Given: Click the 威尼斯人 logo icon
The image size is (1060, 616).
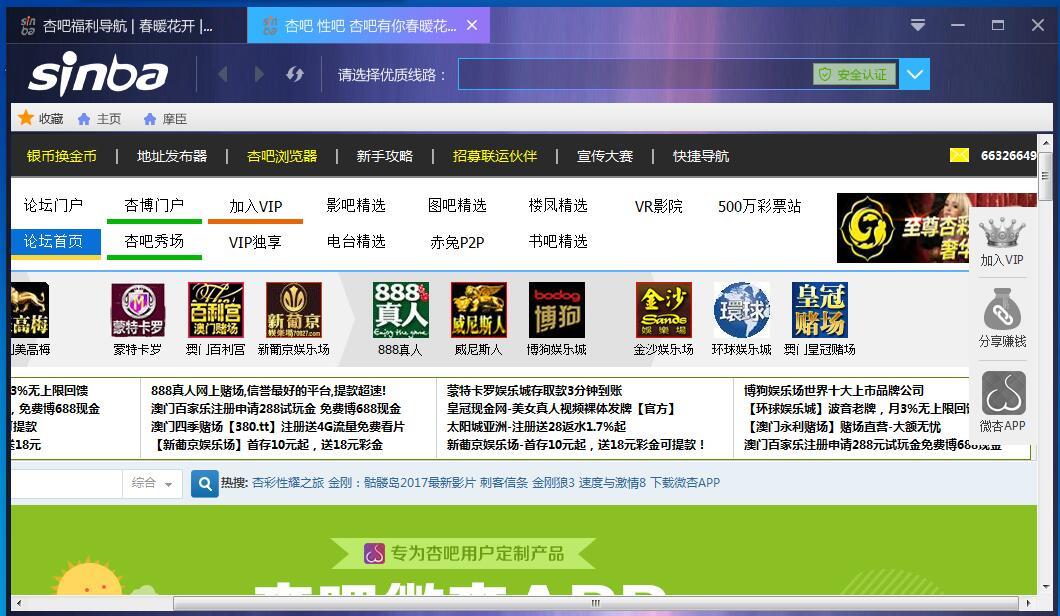Looking at the screenshot, I should point(479,310).
